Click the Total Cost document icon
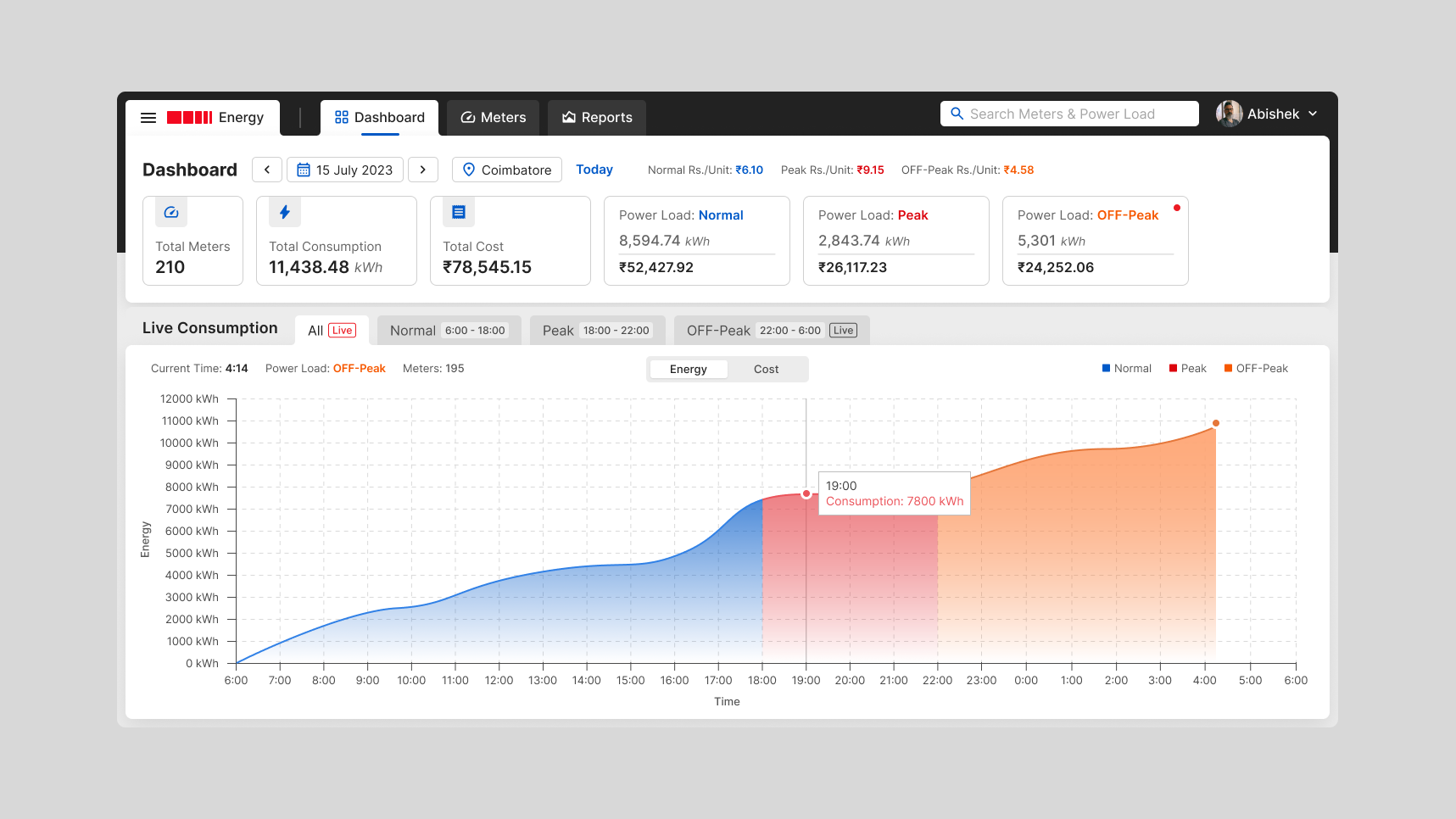 point(458,212)
